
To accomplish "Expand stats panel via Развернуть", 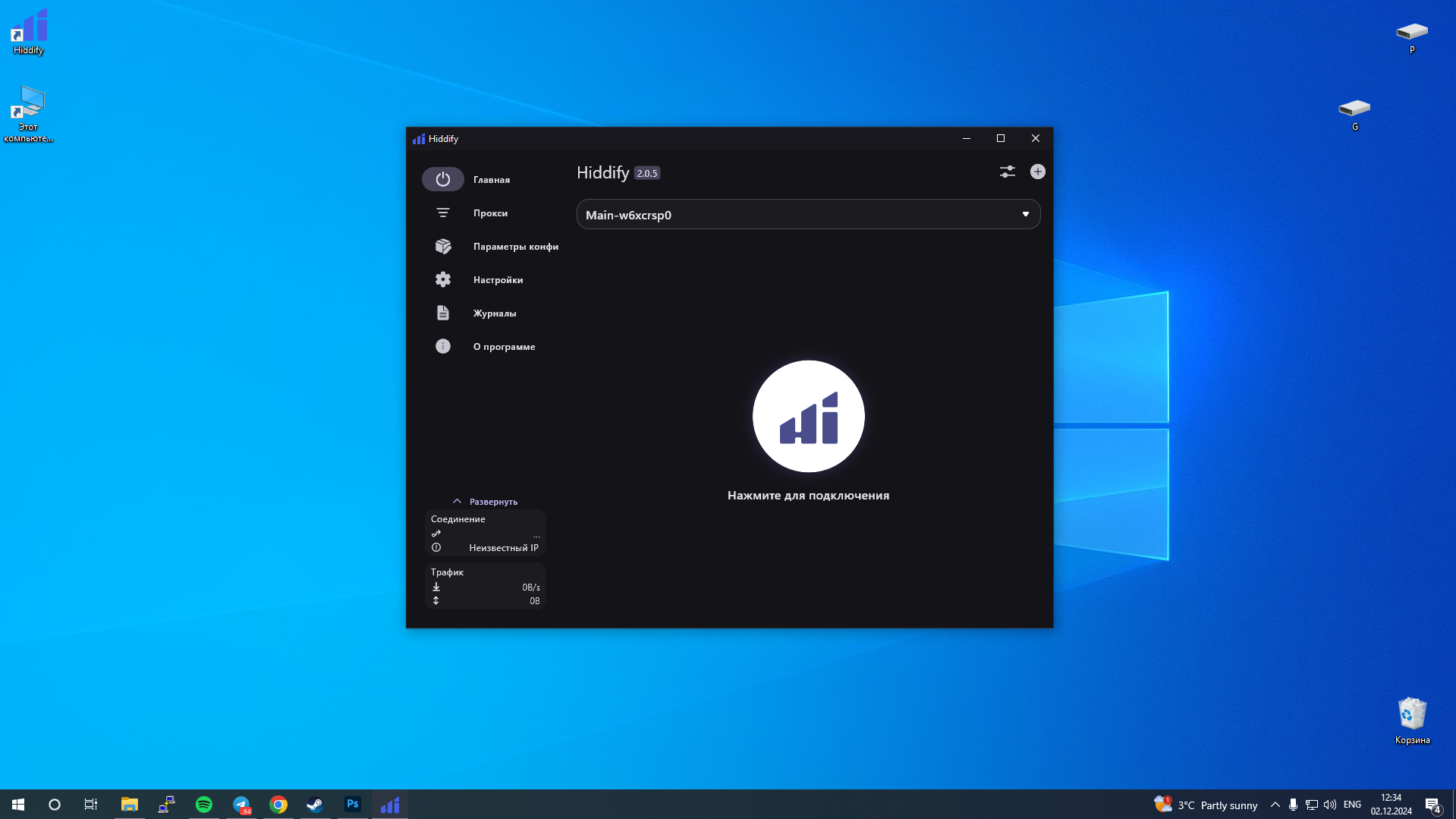I will [485, 502].
